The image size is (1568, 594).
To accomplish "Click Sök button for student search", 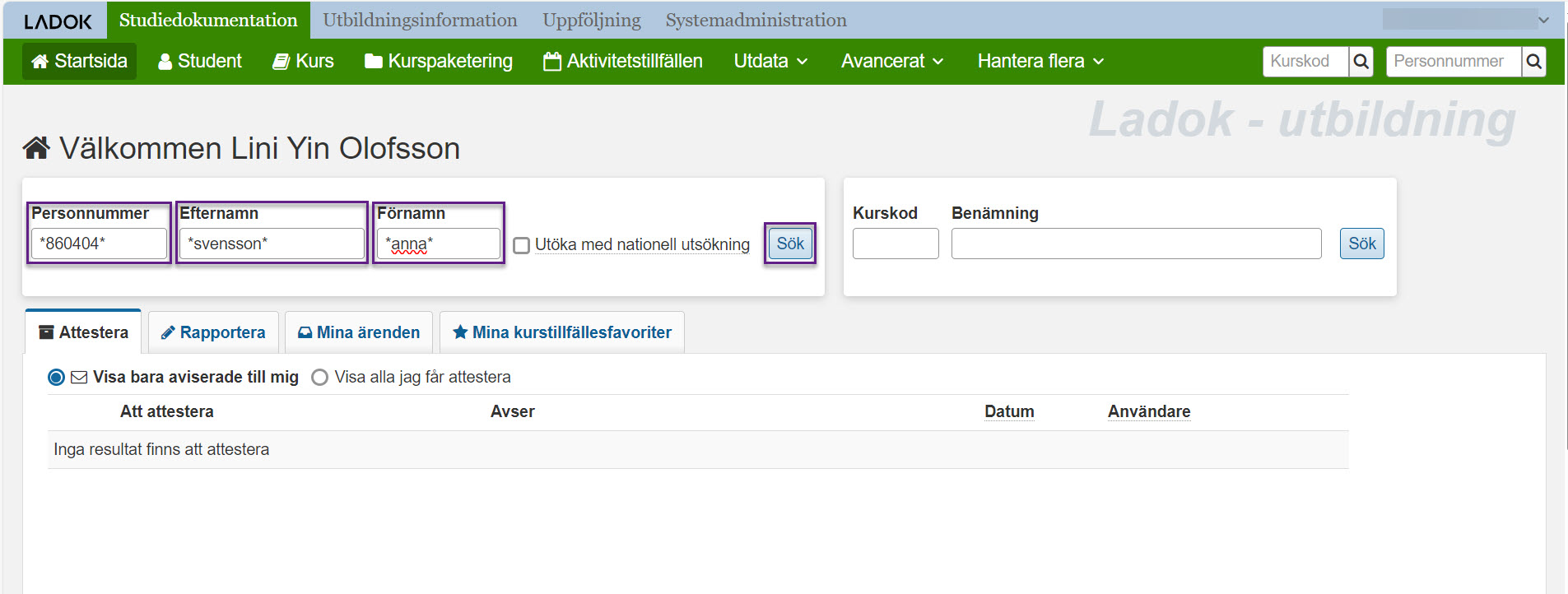I will point(790,244).
